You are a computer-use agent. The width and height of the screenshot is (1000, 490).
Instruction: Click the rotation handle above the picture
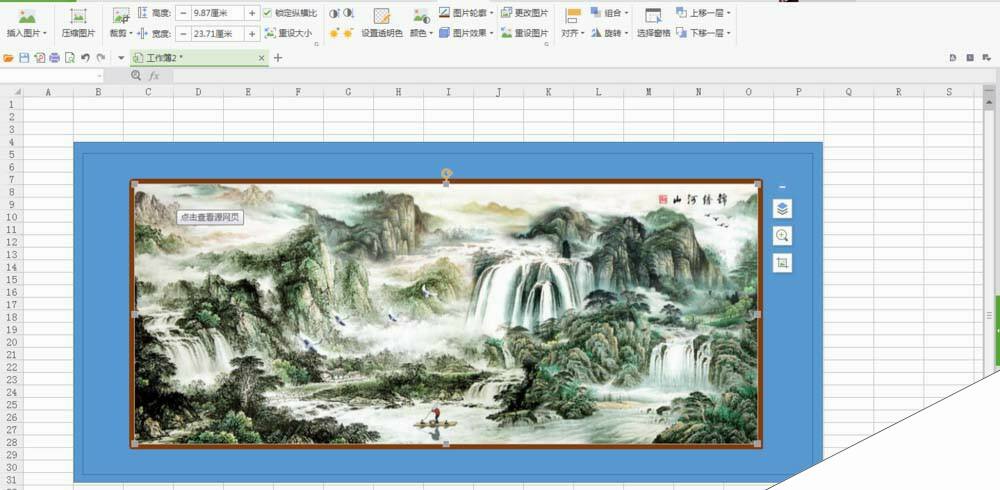[x=446, y=173]
